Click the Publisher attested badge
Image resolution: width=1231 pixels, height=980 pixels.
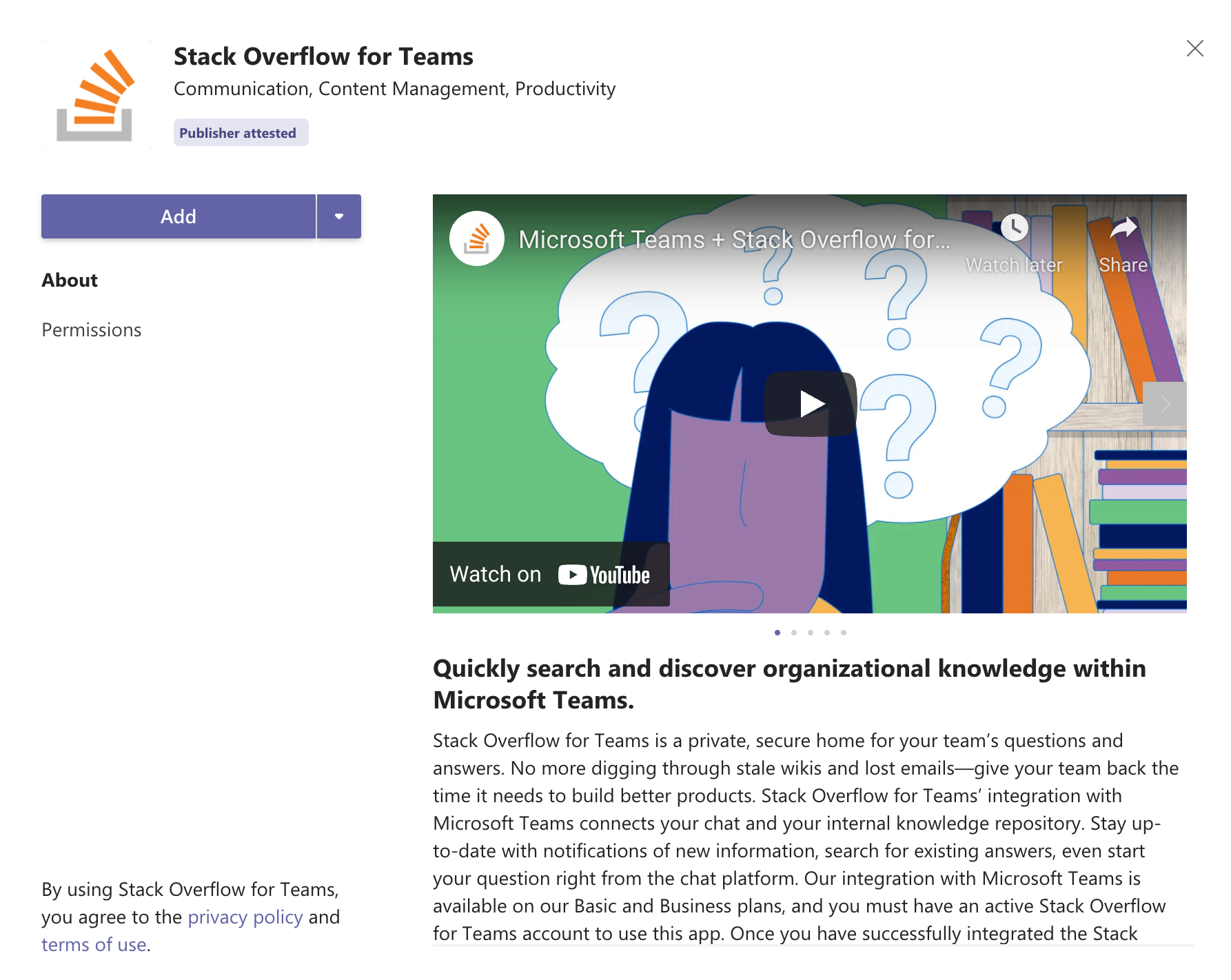coord(238,133)
